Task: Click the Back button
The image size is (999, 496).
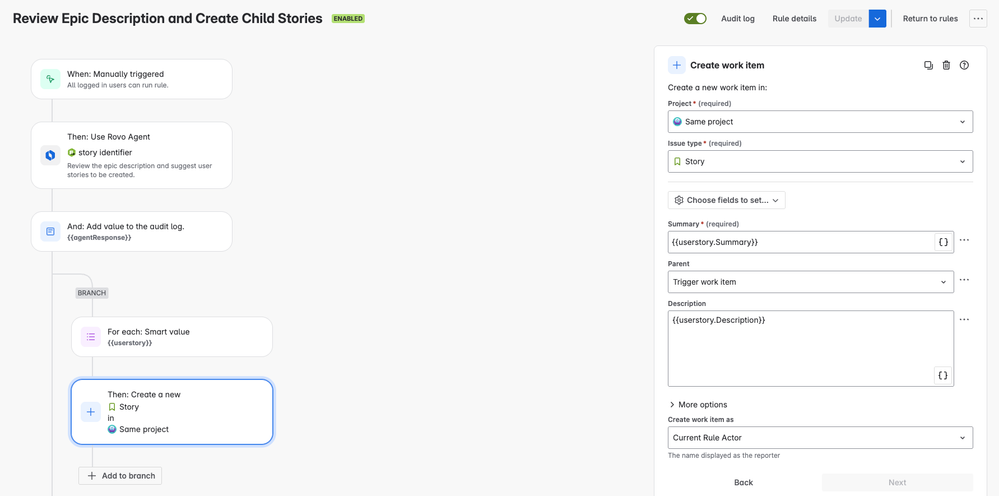Action: point(743,483)
